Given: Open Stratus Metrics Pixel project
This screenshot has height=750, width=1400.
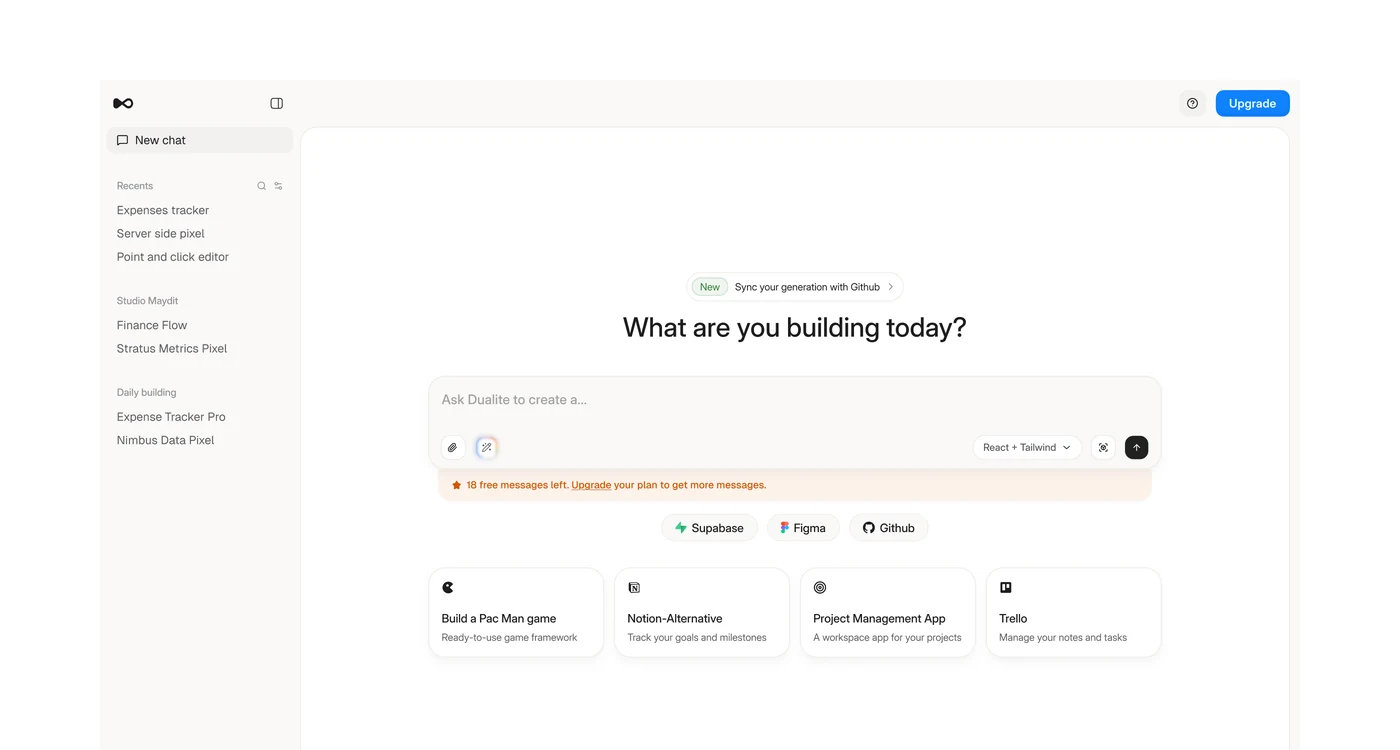Looking at the screenshot, I should (172, 348).
